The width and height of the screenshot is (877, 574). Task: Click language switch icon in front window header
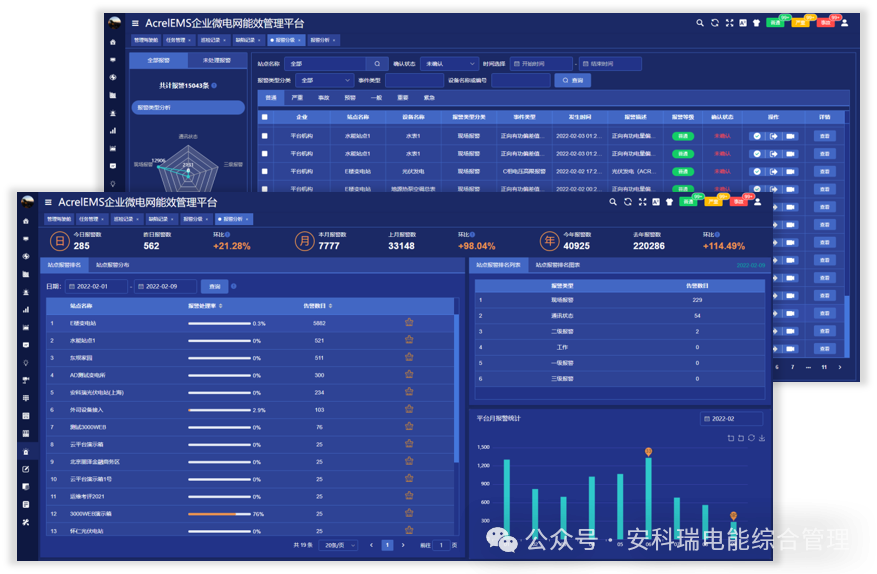pyautogui.click(x=656, y=202)
